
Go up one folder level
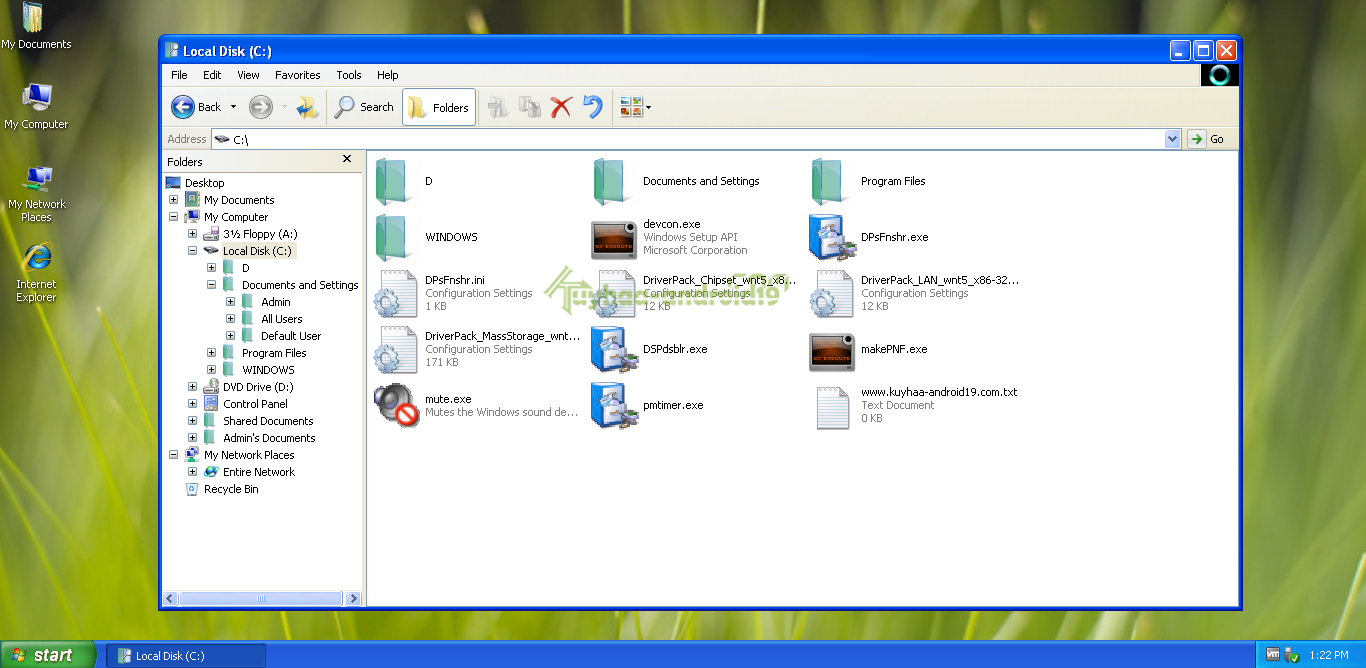click(307, 107)
